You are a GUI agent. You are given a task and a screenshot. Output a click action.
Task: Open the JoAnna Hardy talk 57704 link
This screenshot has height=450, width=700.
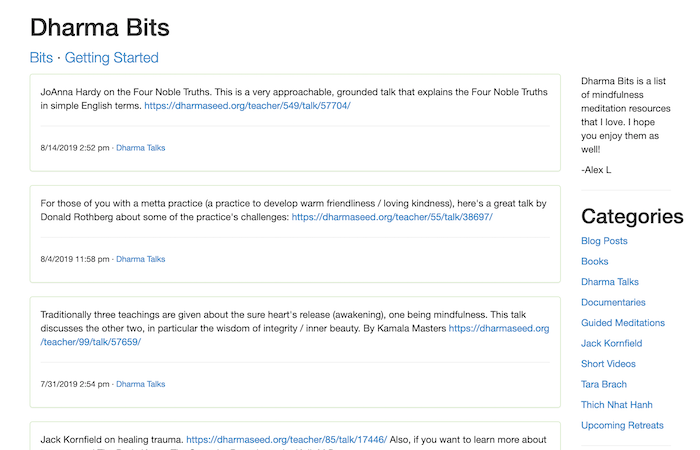(247, 105)
